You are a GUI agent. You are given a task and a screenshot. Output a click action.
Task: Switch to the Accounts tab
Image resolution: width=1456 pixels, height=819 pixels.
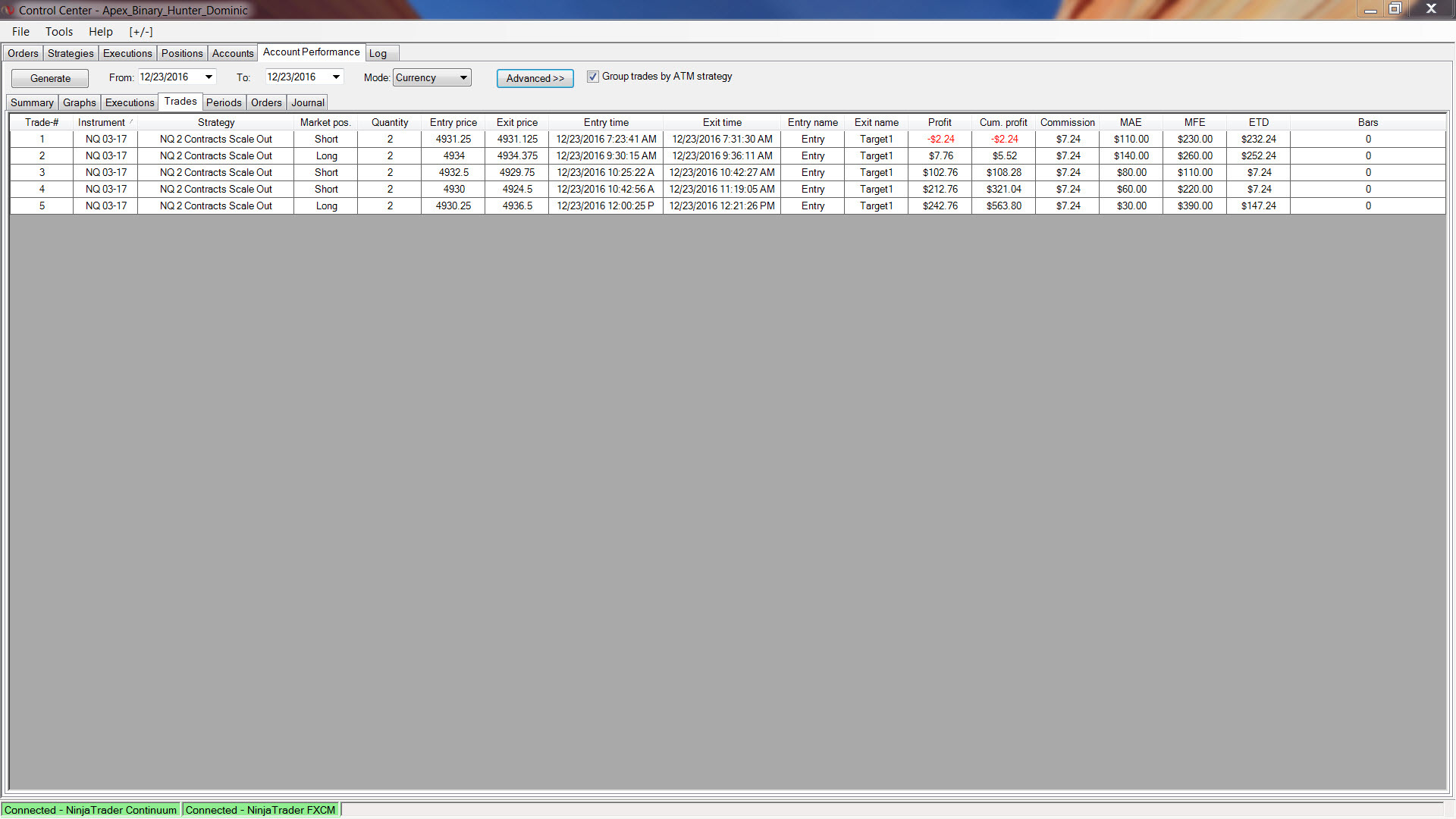pyautogui.click(x=233, y=53)
